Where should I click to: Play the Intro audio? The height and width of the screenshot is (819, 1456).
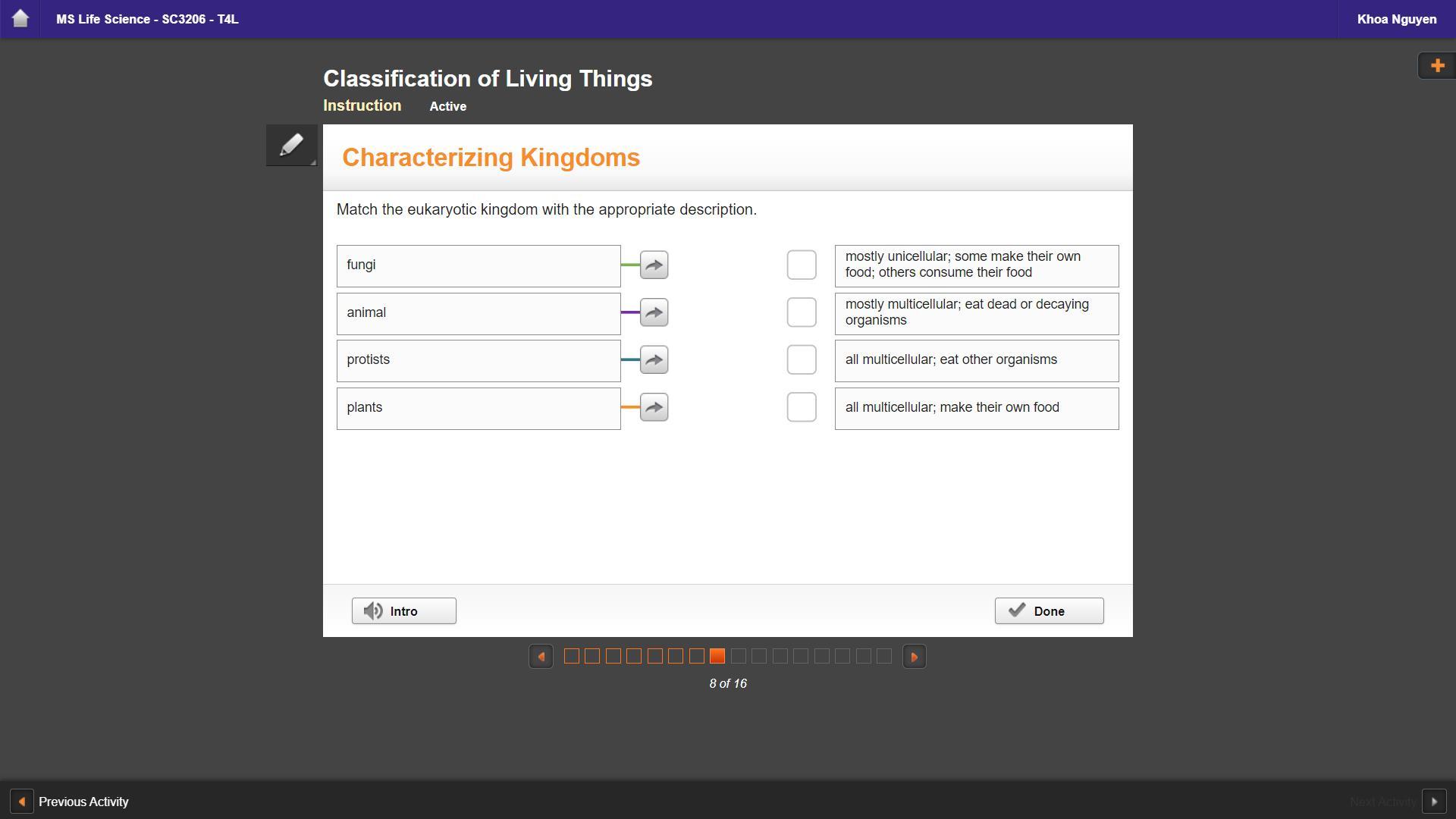click(x=403, y=611)
